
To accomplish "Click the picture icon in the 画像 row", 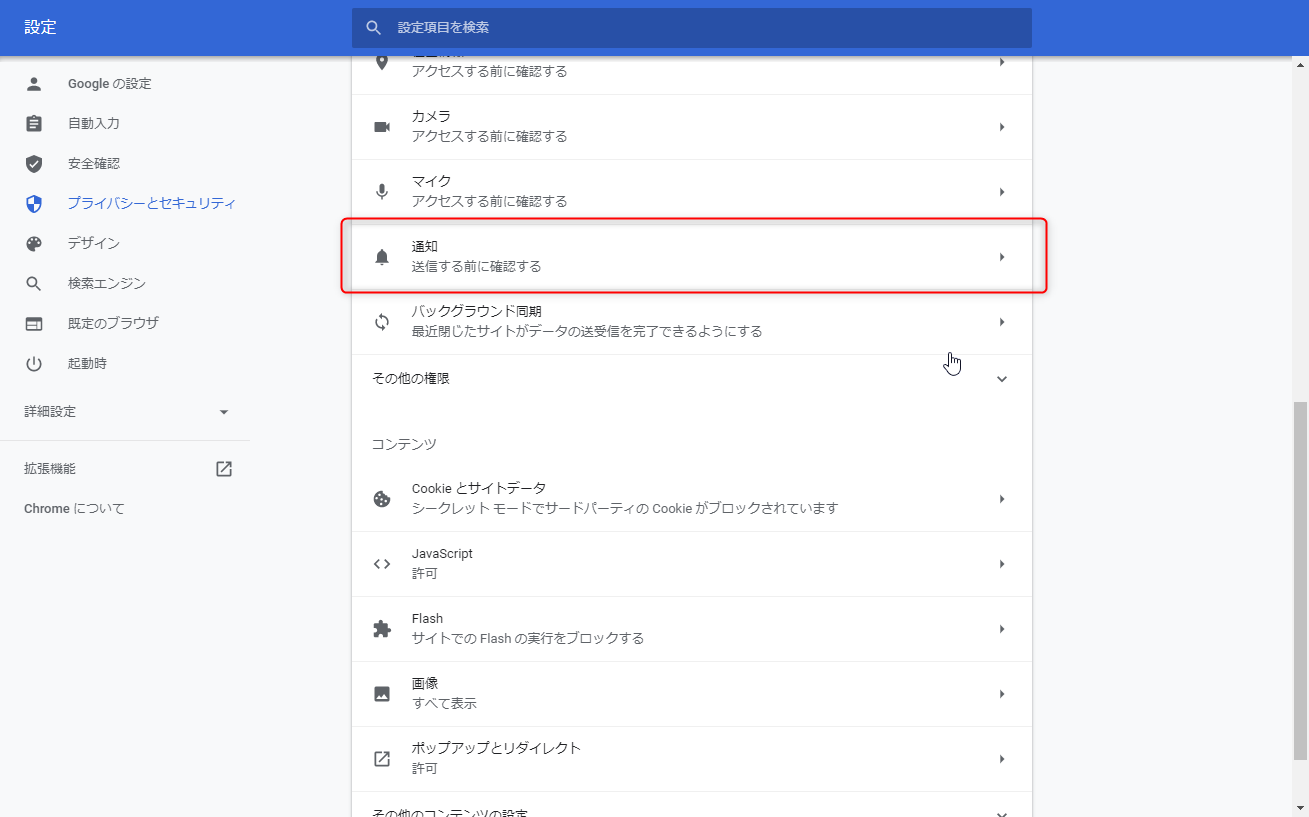I will click(382, 694).
